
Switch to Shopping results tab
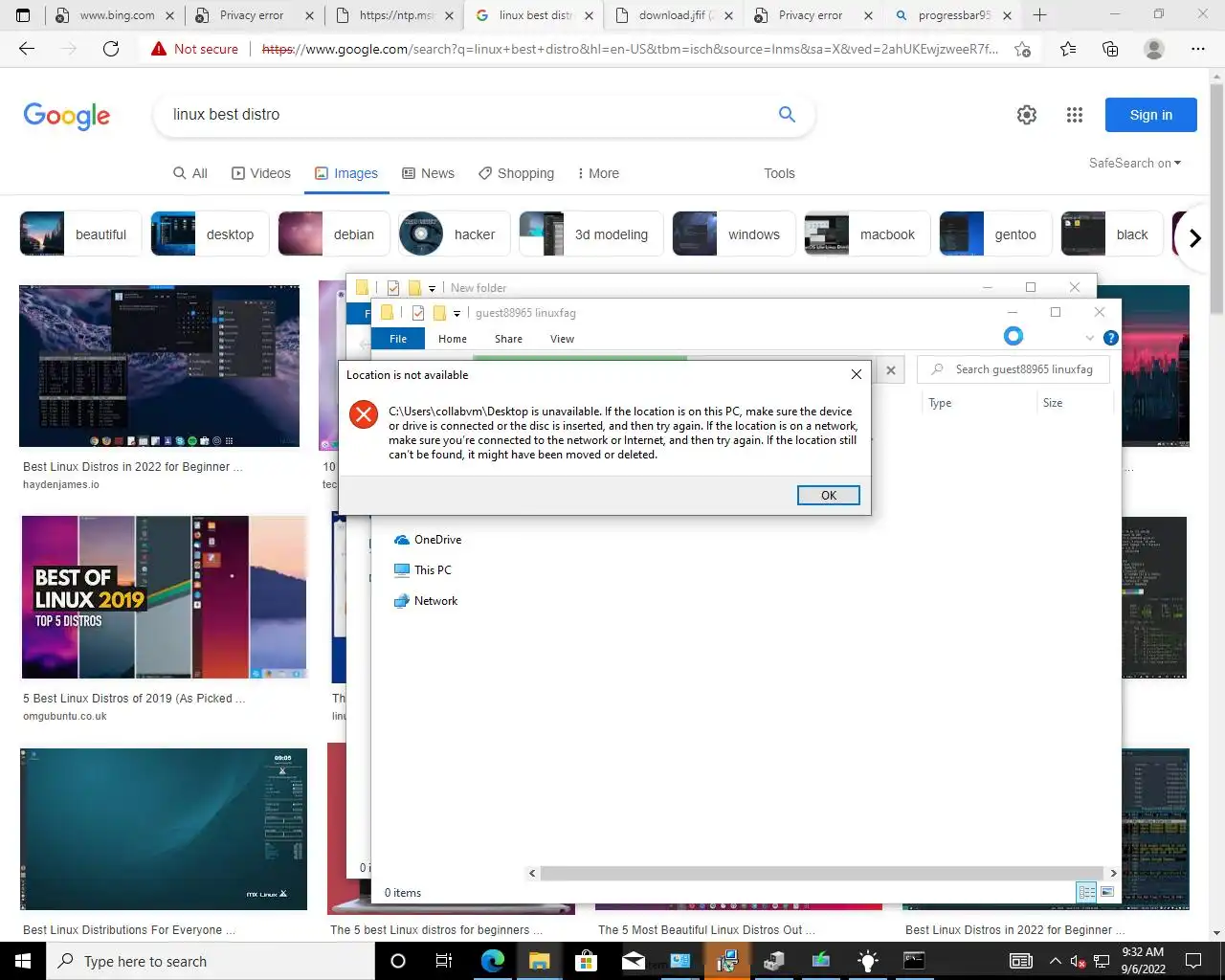tap(516, 173)
